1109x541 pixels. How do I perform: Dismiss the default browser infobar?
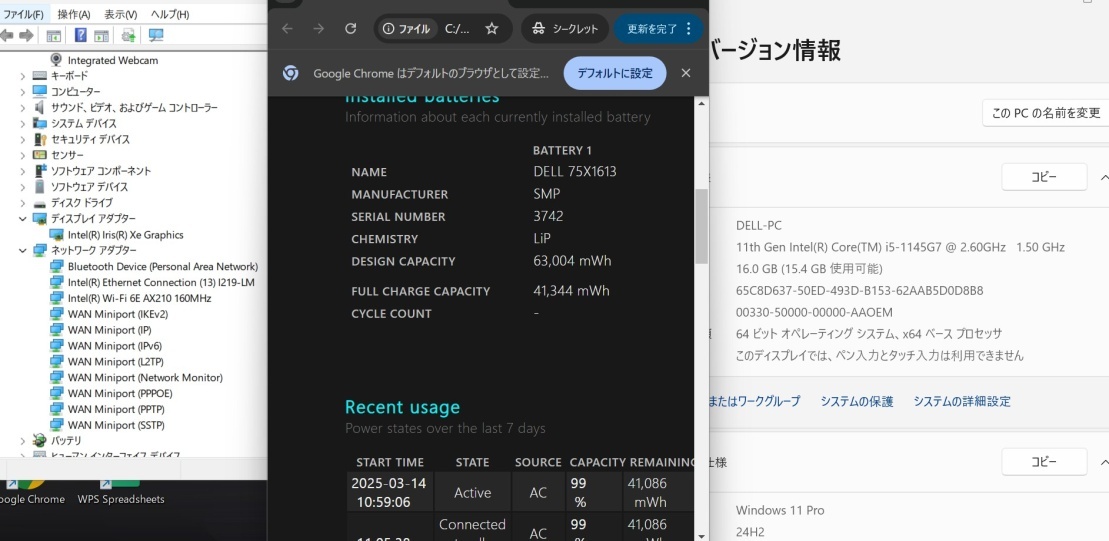685,73
